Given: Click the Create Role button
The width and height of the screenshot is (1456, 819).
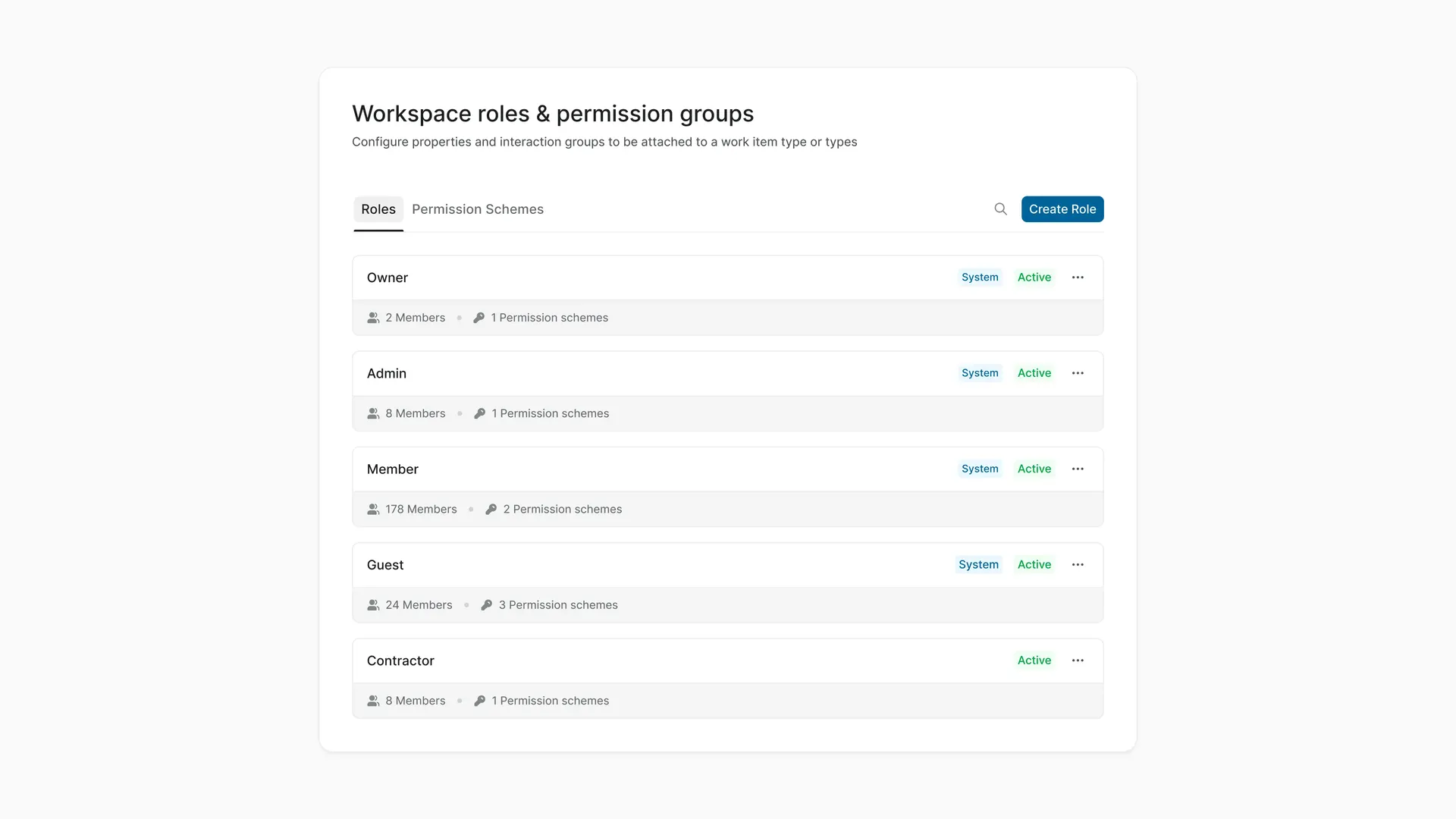Looking at the screenshot, I should tap(1062, 209).
